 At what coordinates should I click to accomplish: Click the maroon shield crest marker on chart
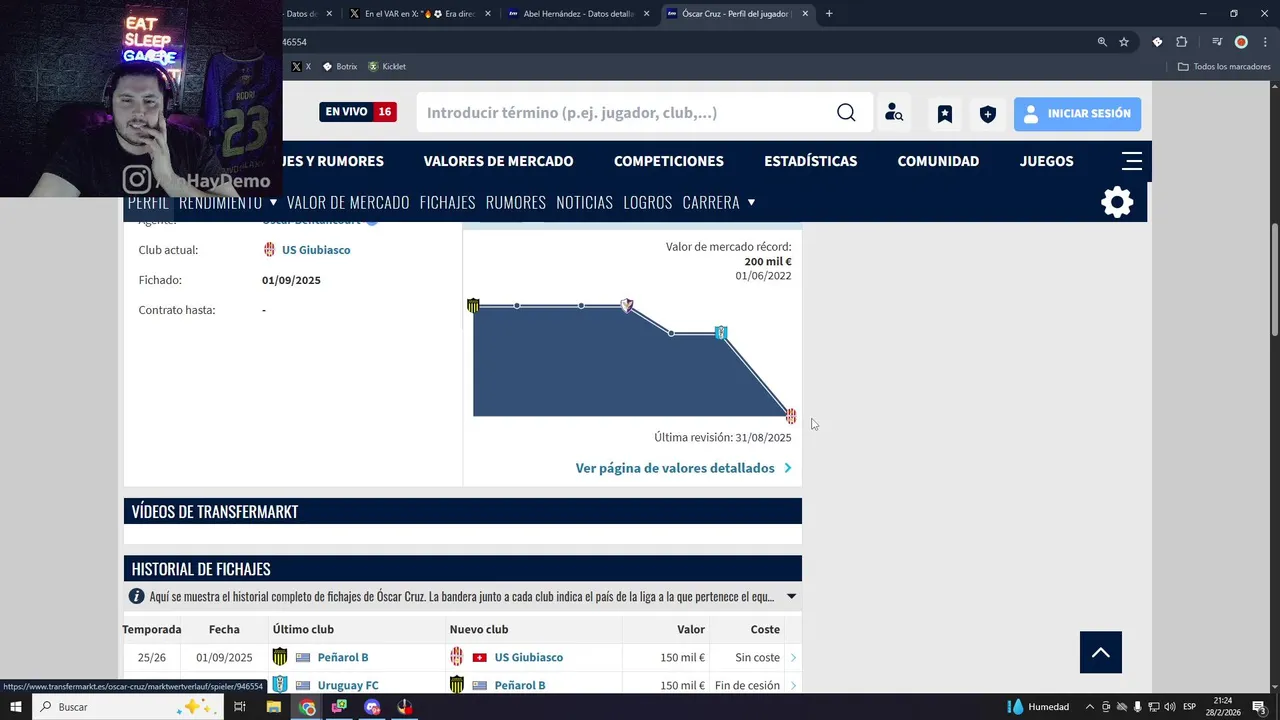[x=627, y=305]
